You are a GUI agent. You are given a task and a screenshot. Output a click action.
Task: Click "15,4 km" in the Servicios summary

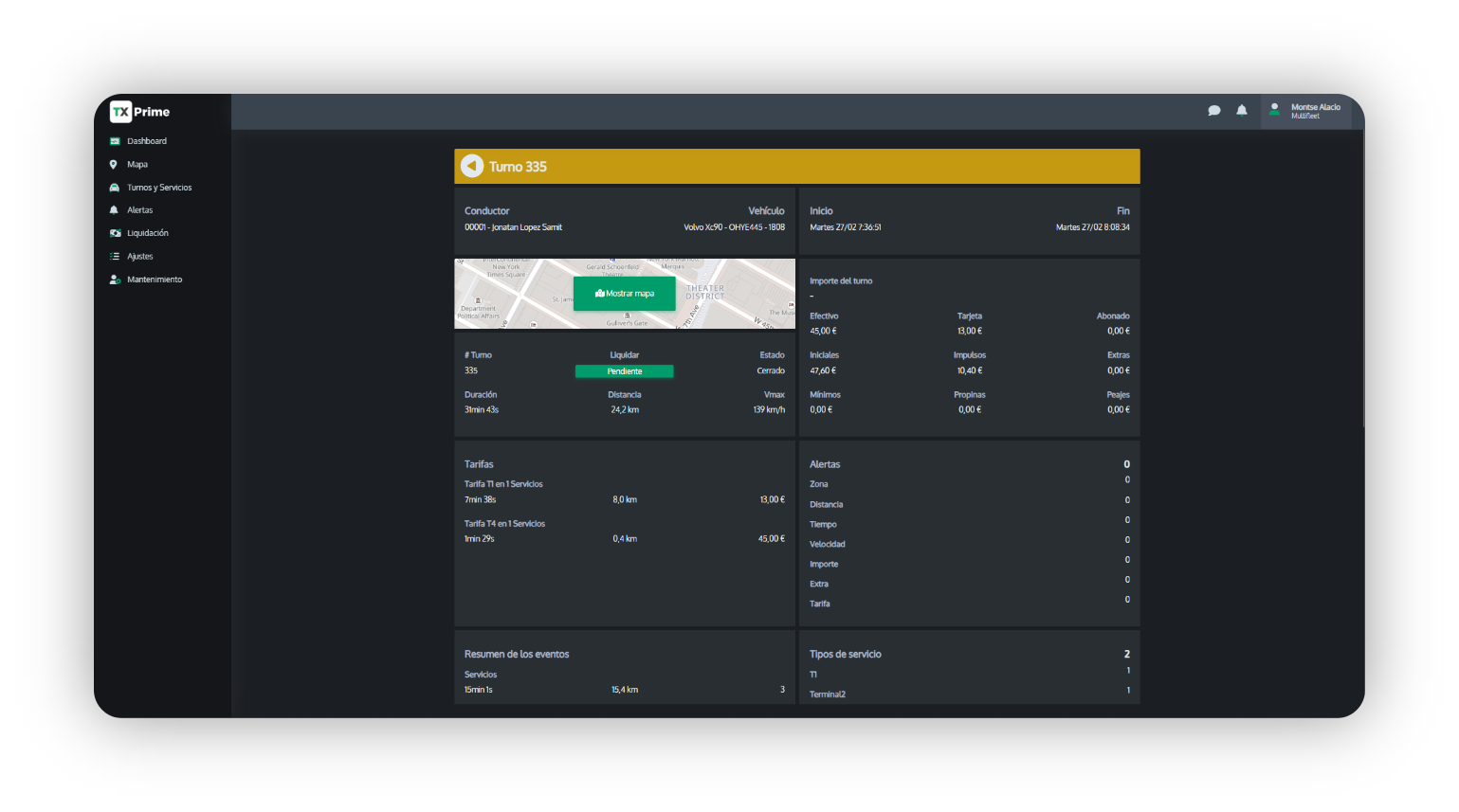[625, 690]
